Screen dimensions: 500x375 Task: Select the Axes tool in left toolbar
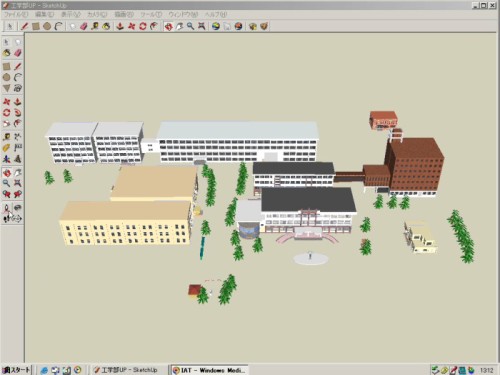pyautogui.click(x=7, y=159)
